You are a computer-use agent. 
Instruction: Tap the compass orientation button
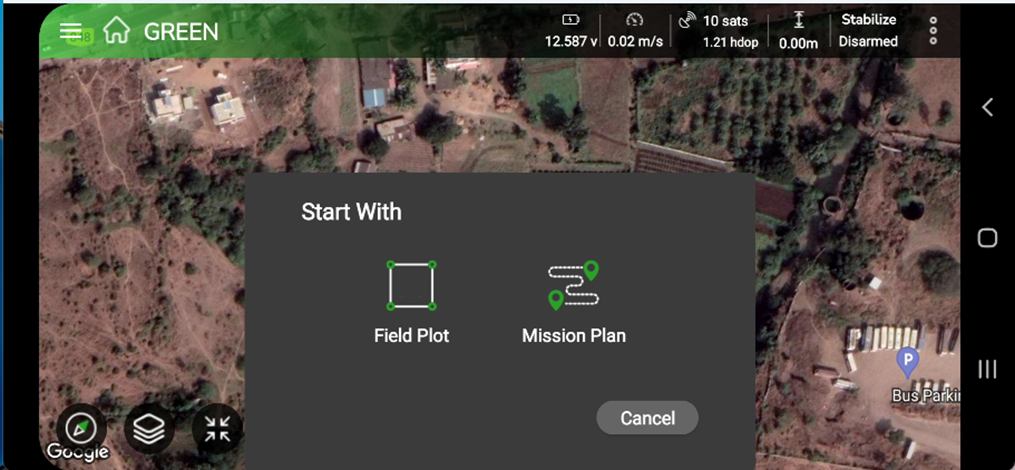click(82, 428)
